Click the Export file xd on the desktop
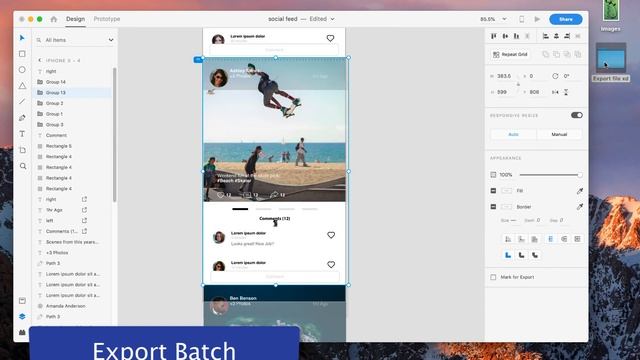 point(611,62)
